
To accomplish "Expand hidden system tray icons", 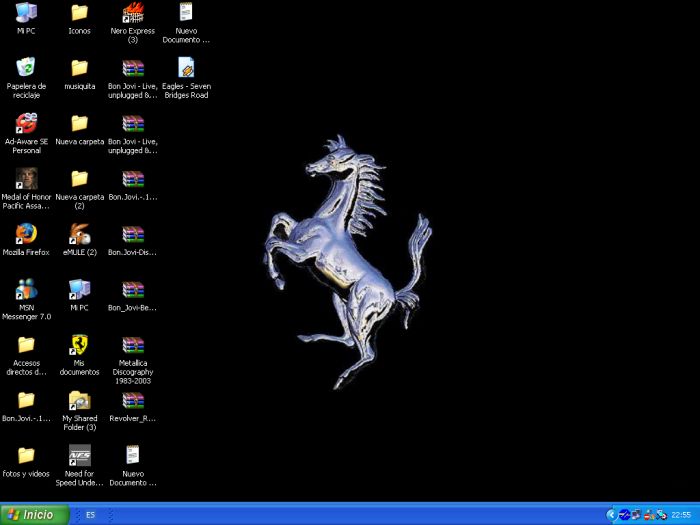I will point(611,515).
